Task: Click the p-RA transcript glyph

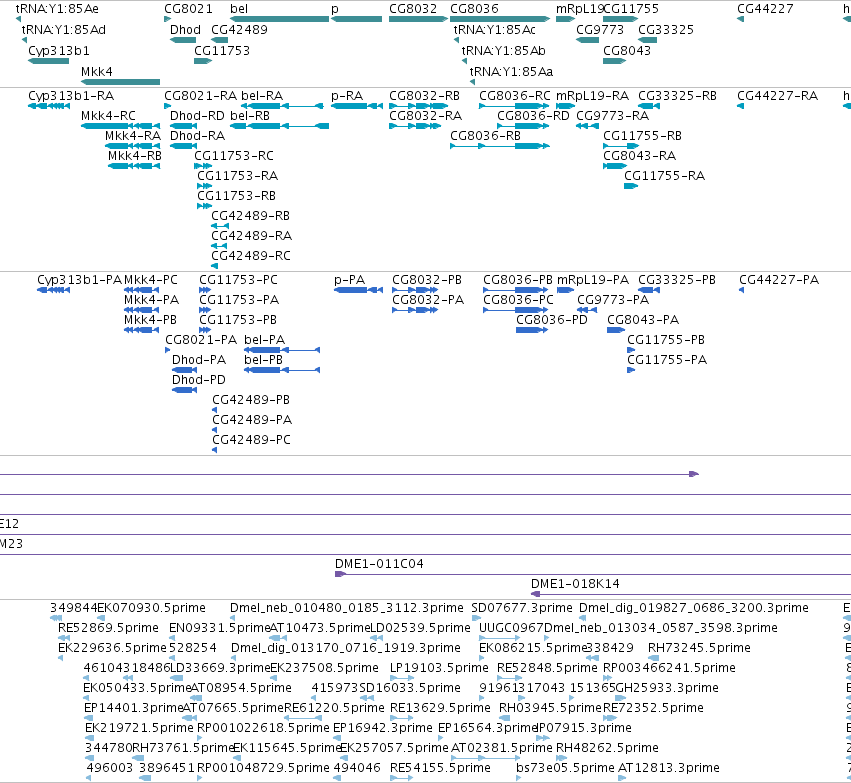Action: [357, 106]
